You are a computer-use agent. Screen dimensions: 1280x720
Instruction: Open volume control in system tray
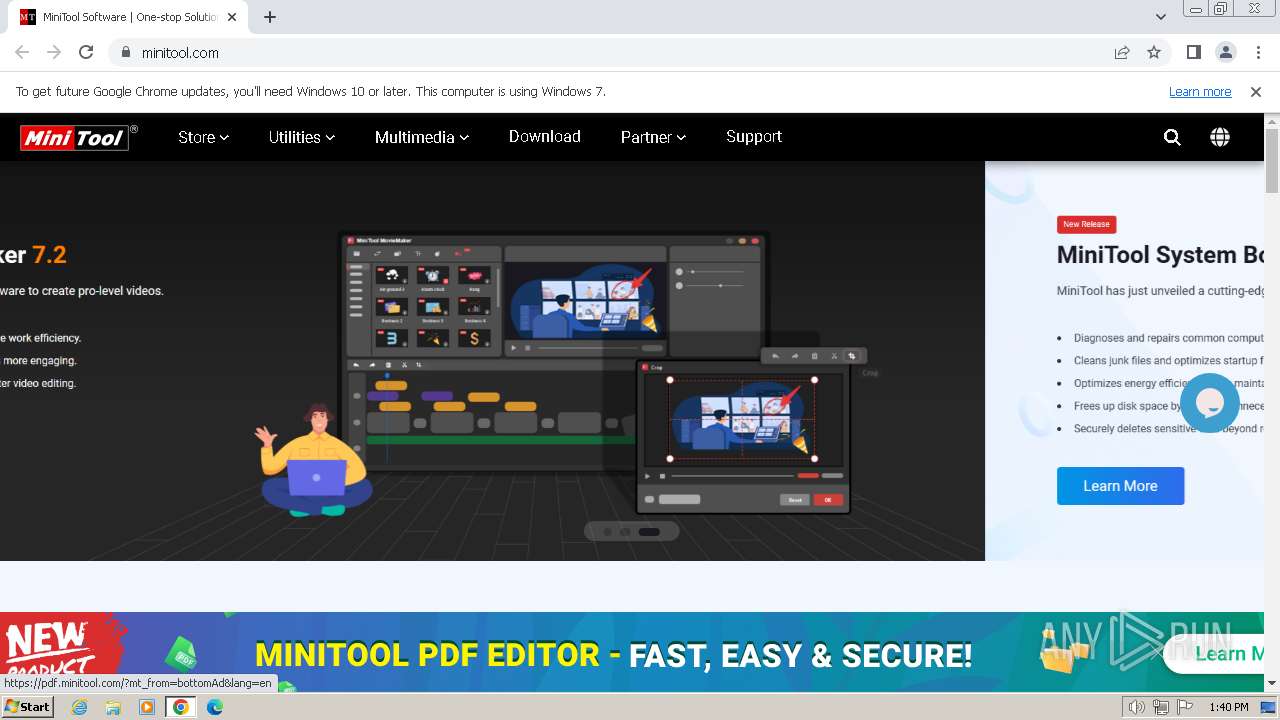[1137, 707]
